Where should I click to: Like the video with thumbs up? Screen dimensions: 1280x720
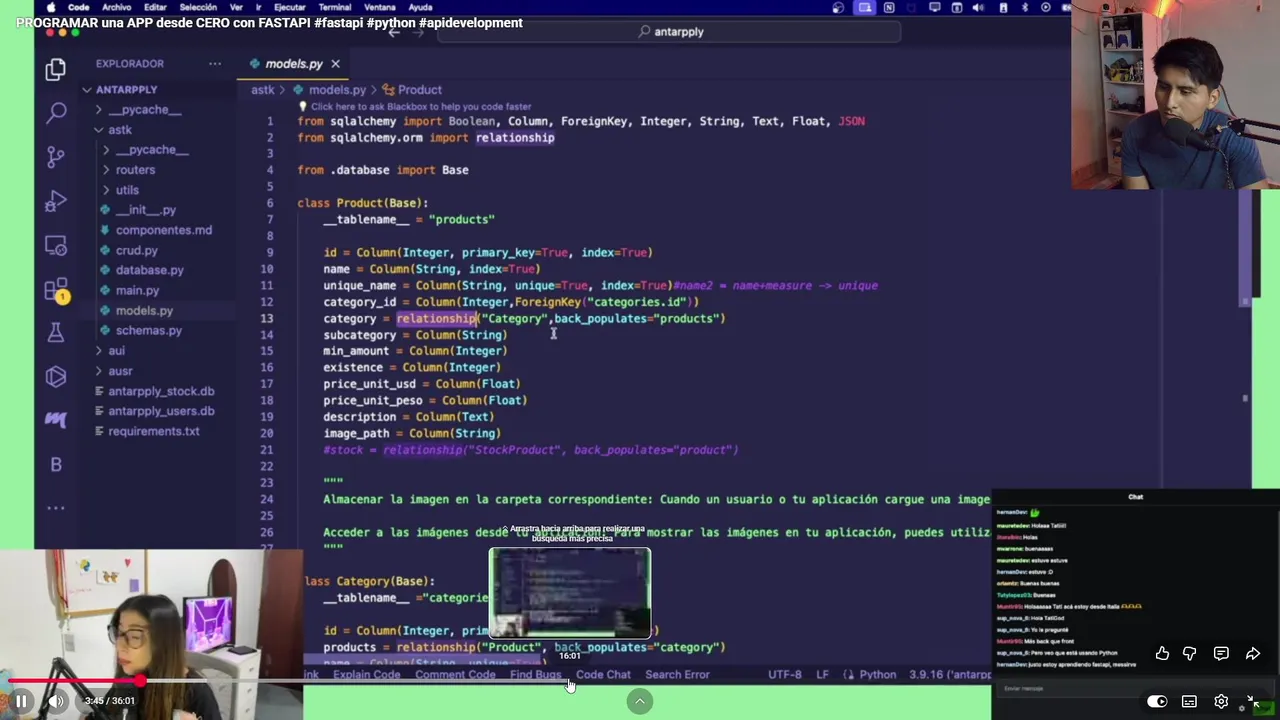pos(1162,653)
